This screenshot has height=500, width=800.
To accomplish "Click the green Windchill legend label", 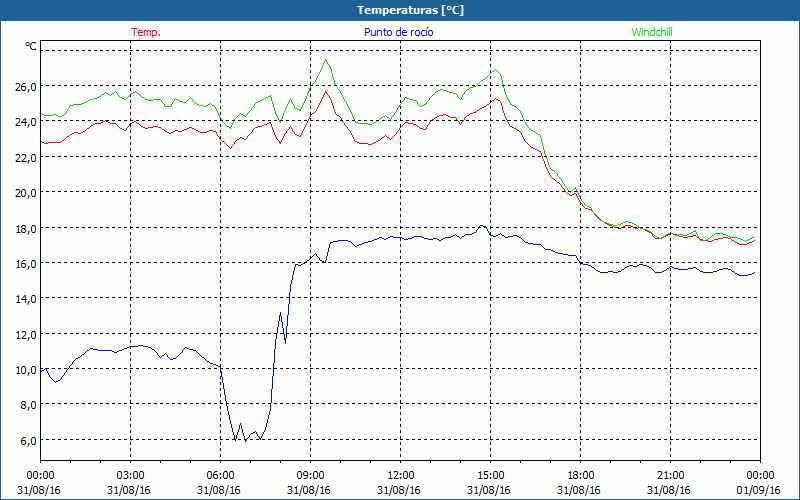I will click(x=652, y=32).
